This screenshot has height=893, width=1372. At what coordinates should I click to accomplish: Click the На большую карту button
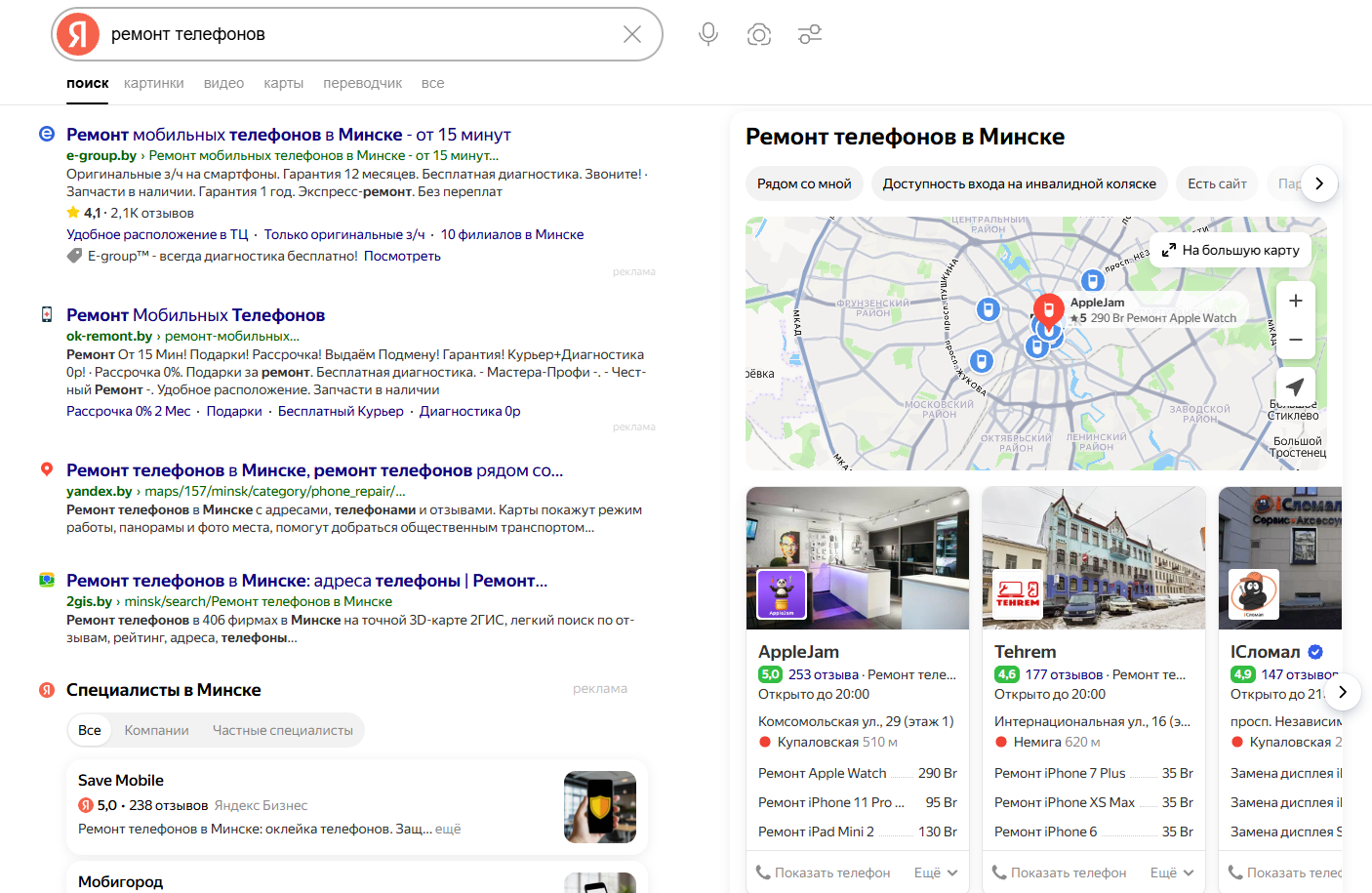1231,250
